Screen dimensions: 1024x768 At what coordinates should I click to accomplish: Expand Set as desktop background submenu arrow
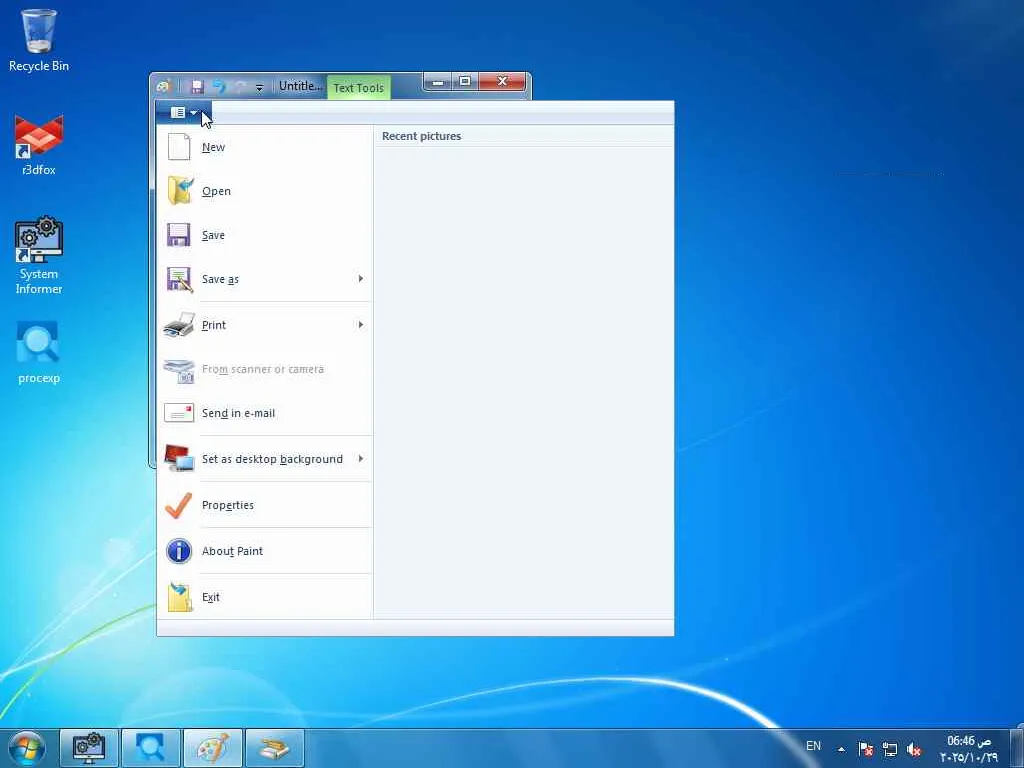pyautogui.click(x=360, y=459)
